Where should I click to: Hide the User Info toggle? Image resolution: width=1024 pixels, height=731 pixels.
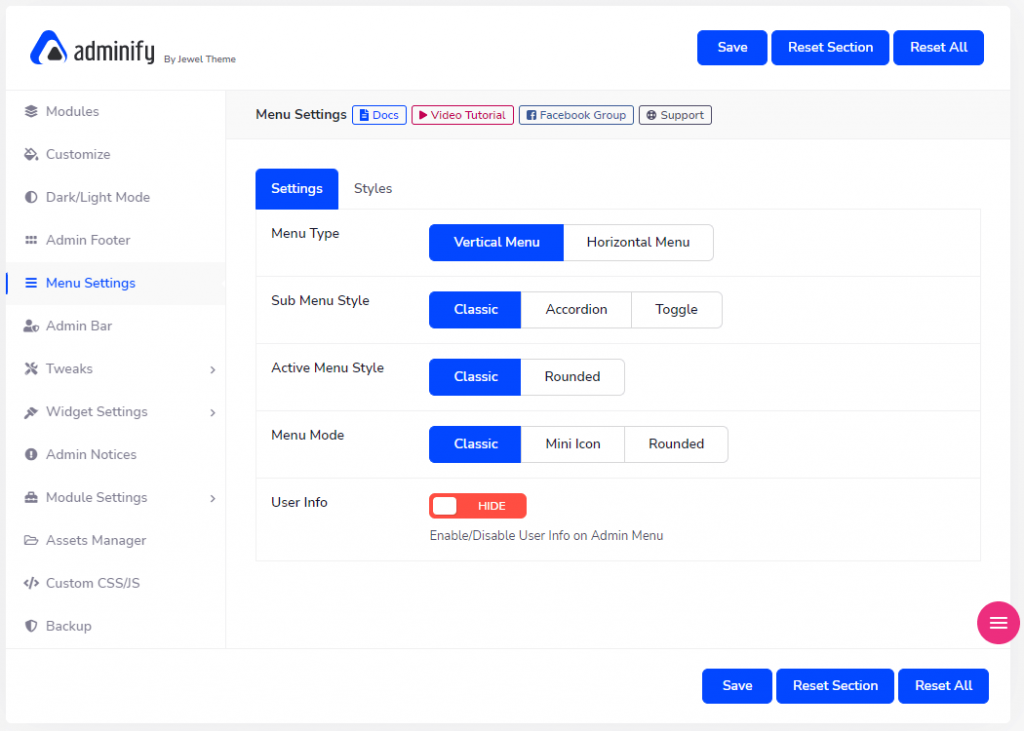pyautogui.click(x=478, y=505)
